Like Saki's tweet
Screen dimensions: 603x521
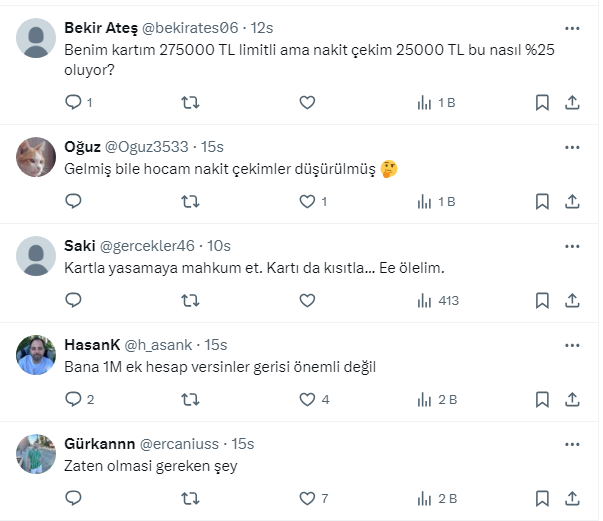[x=307, y=300]
